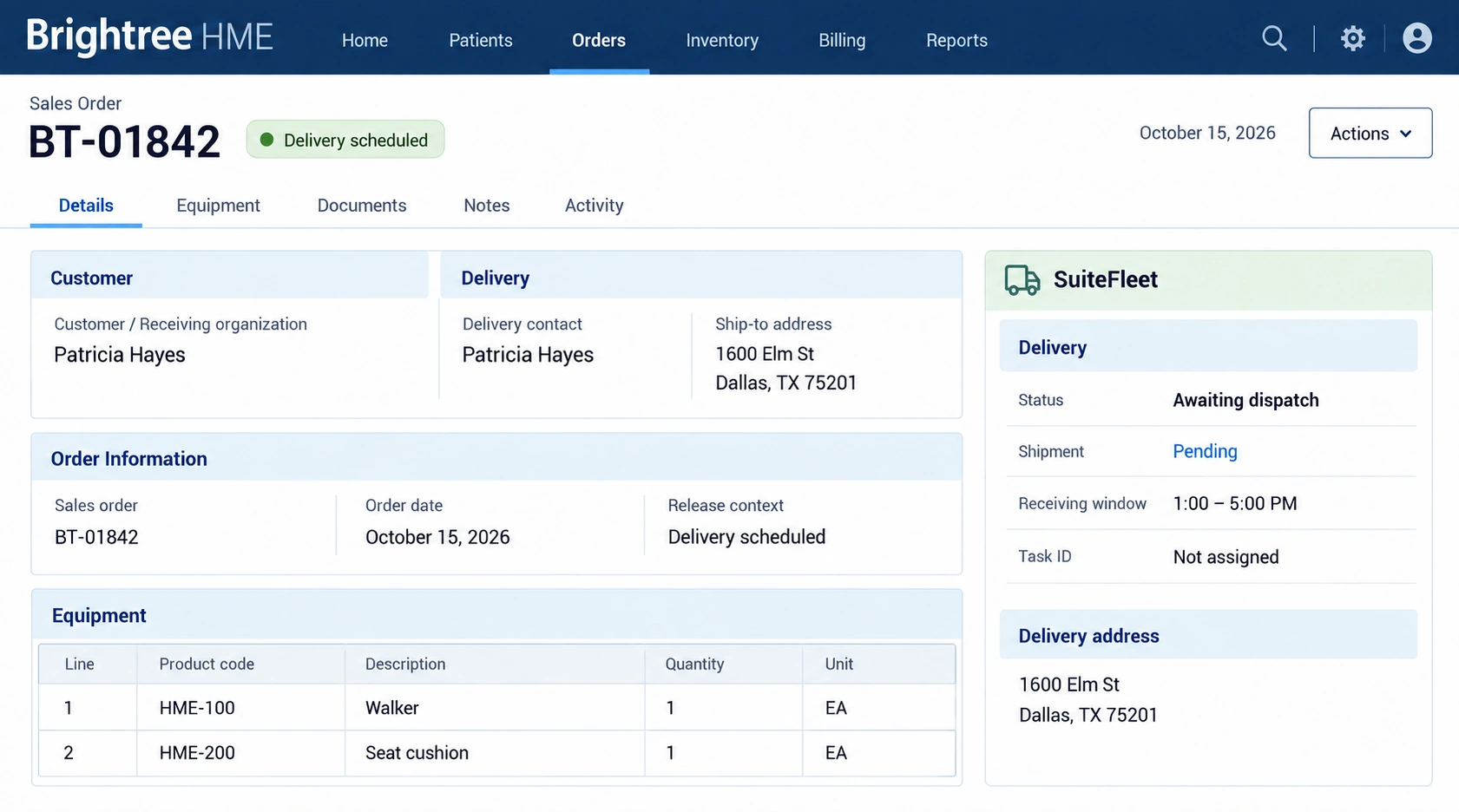The height and width of the screenshot is (812, 1459).
Task: Open the Patients menu
Action: coord(480,40)
